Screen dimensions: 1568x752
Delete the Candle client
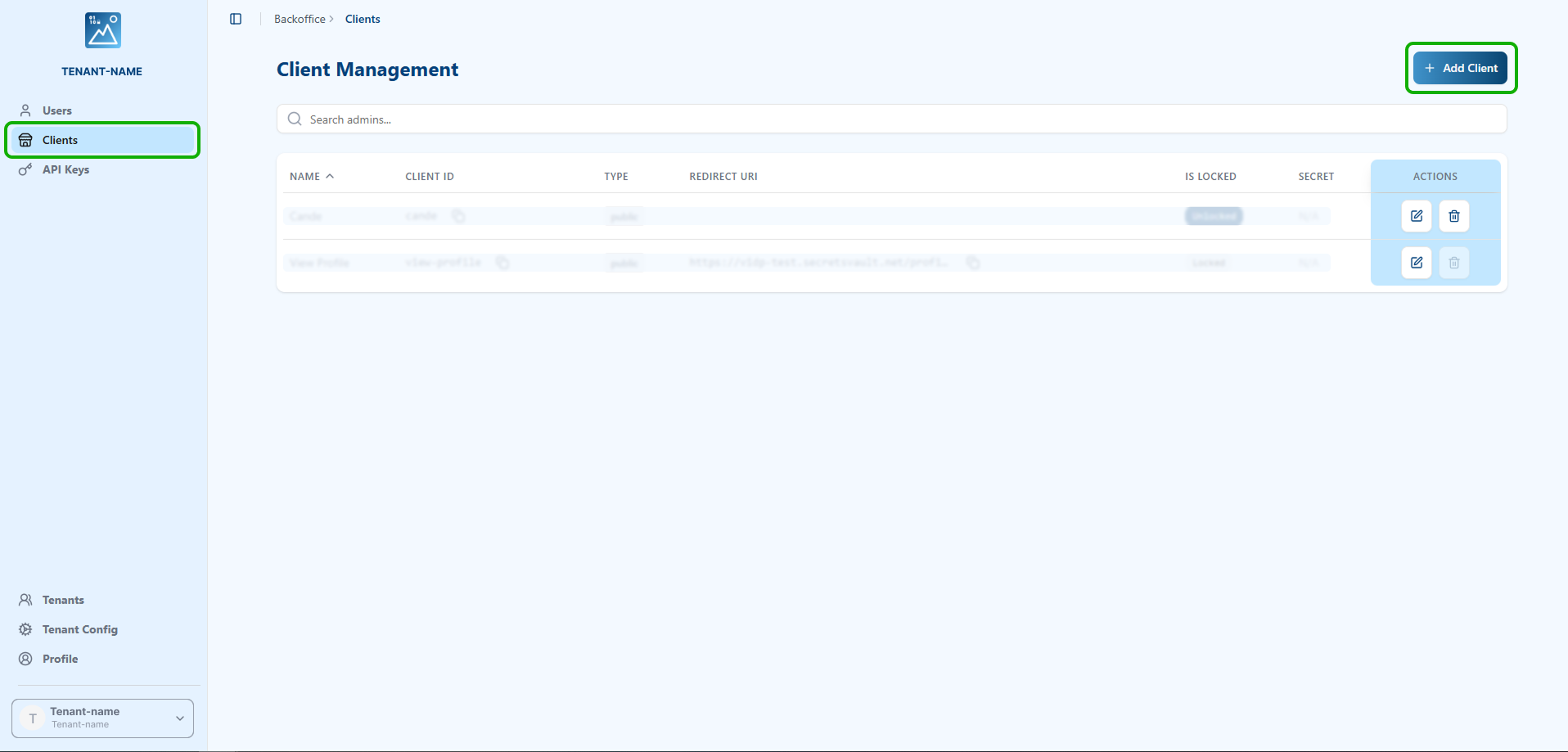click(x=1453, y=216)
